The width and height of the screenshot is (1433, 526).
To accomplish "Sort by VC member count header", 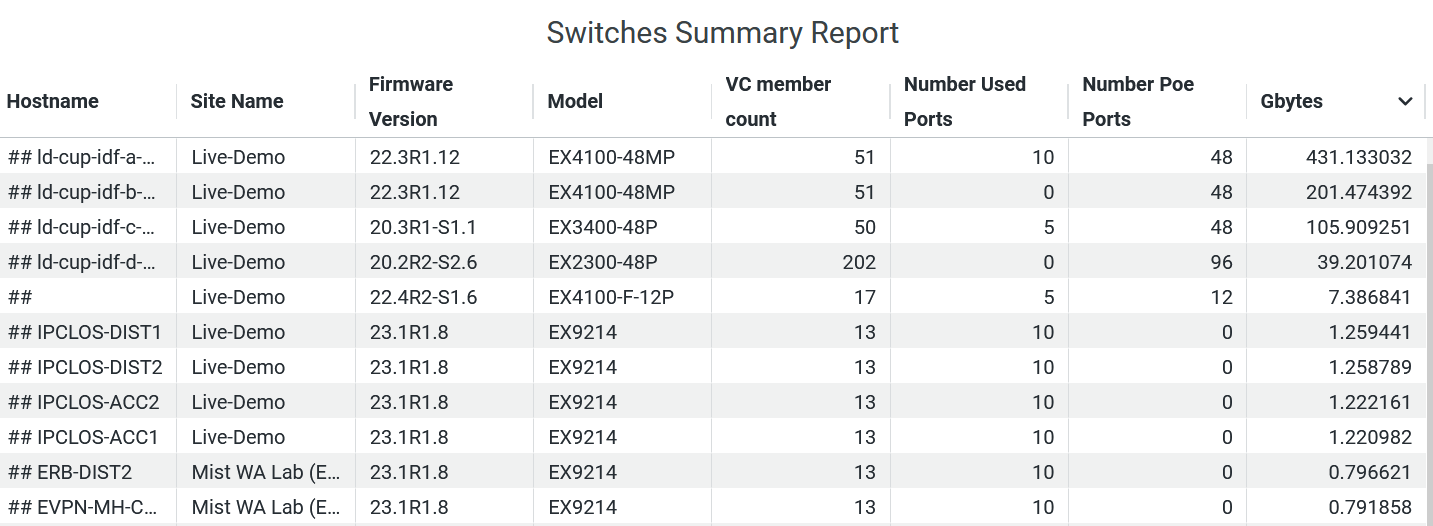I will pyautogui.click(x=778, y=102).
